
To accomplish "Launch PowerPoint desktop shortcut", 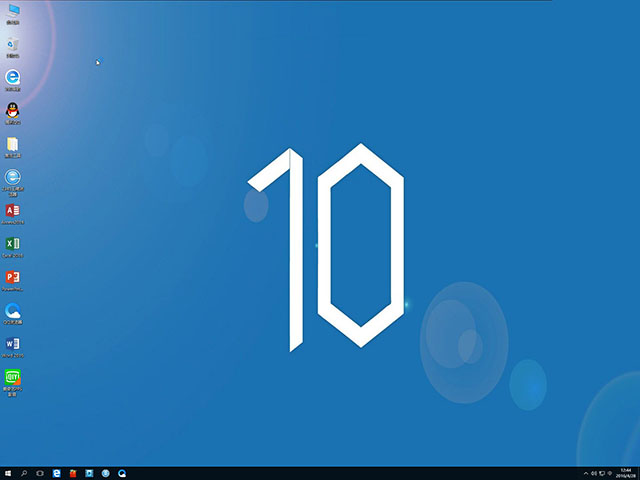I will tap(13, 277).
